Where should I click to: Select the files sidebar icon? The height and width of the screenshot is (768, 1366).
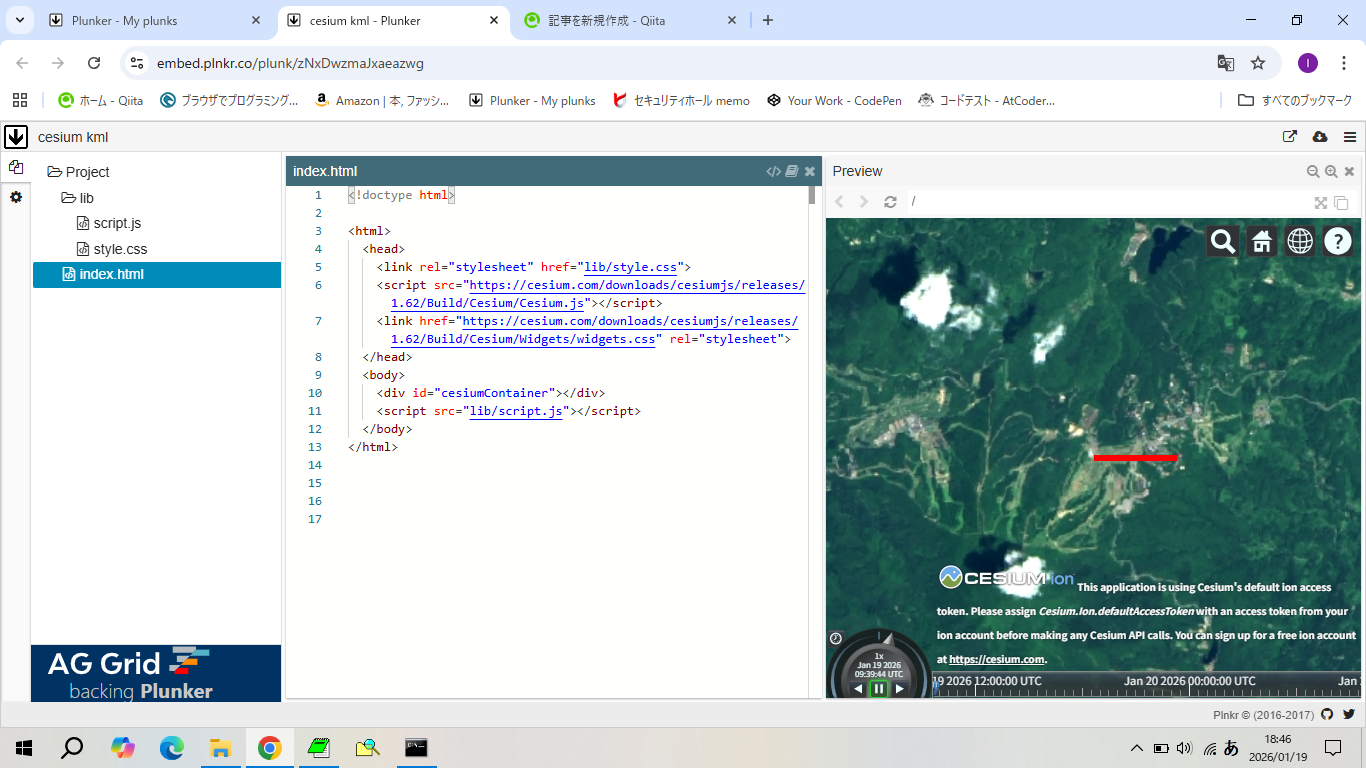click(15, 167)
